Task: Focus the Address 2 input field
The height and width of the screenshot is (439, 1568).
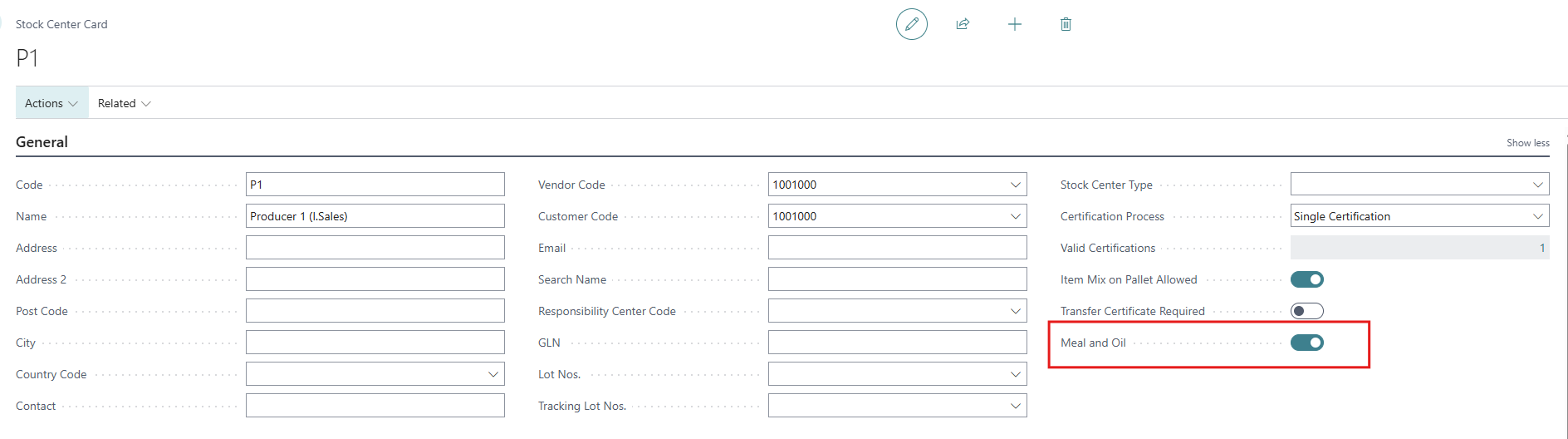Action: (375, 279)
